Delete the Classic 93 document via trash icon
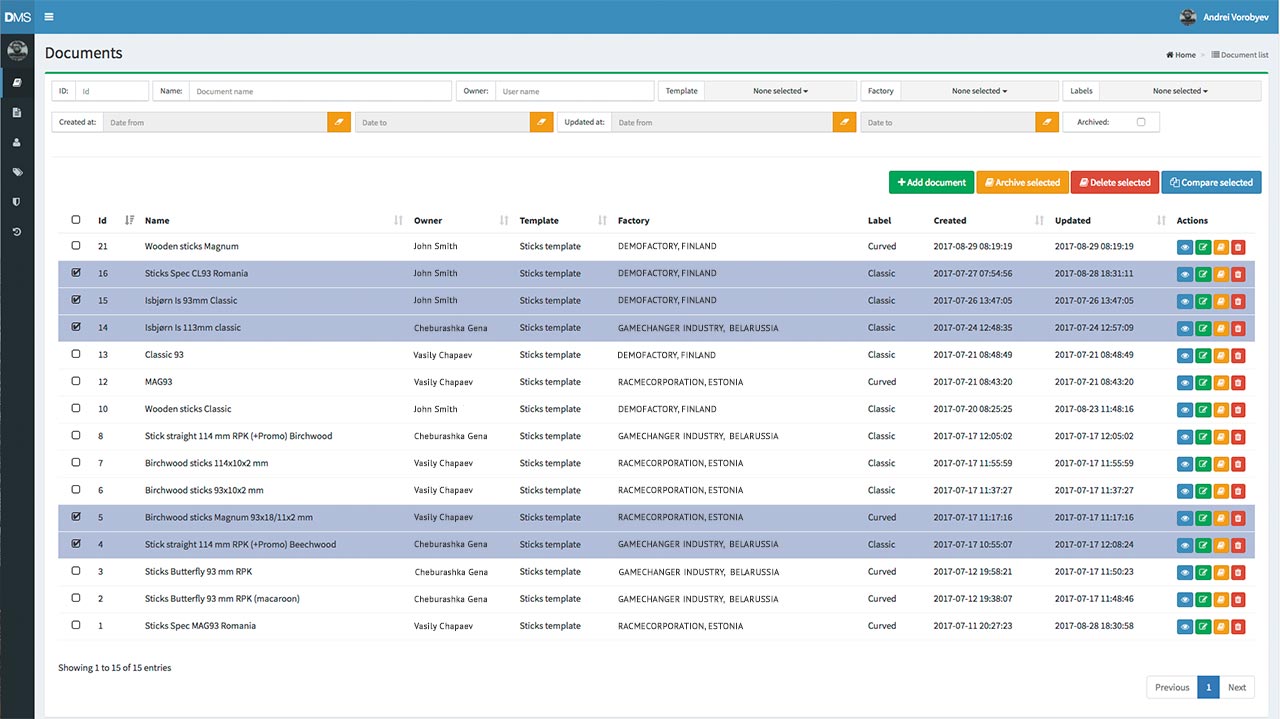The width and height of the screenshot is (1280, 719). pyautogui.click(x=1238, y=356)
